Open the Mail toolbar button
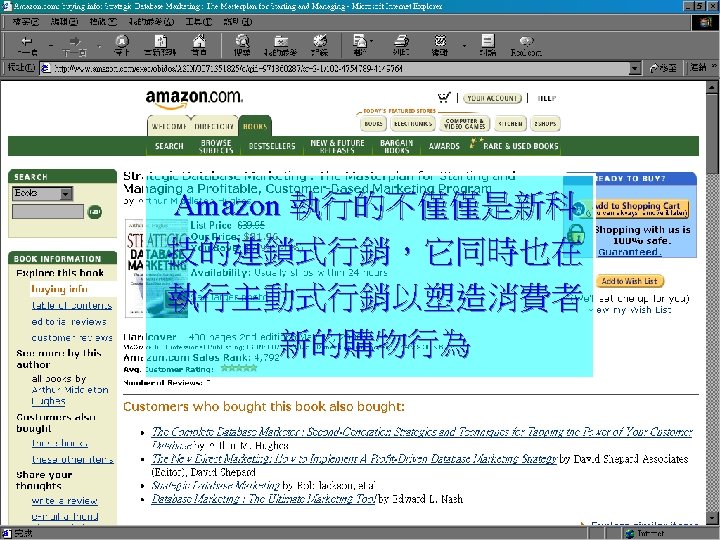 pos(360,46)
